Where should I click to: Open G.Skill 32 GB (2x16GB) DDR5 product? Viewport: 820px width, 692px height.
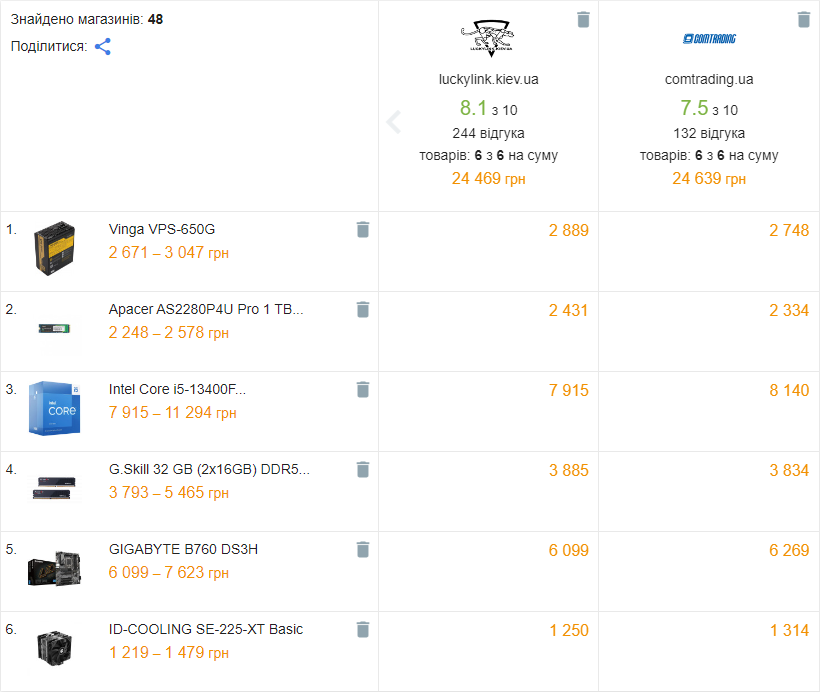209,470
